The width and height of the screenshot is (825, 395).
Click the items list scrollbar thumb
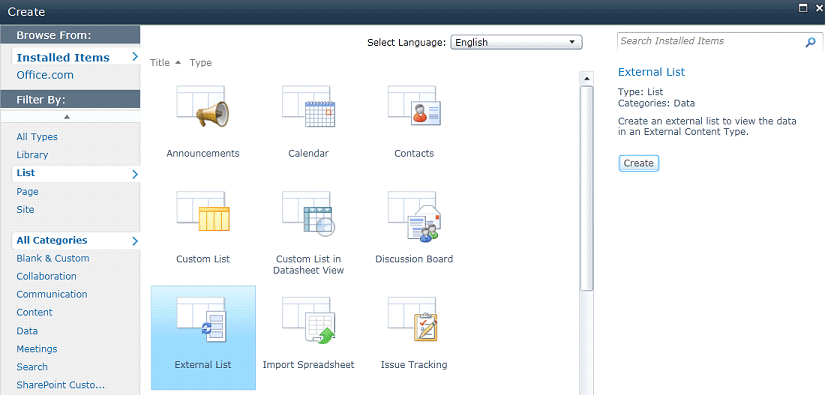[586, 188]
